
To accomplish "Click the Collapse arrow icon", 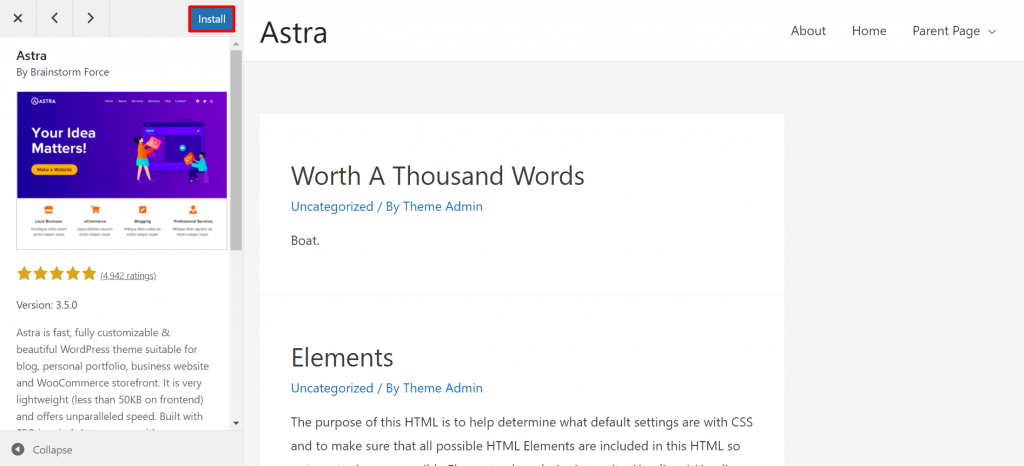I will (18, 450).
